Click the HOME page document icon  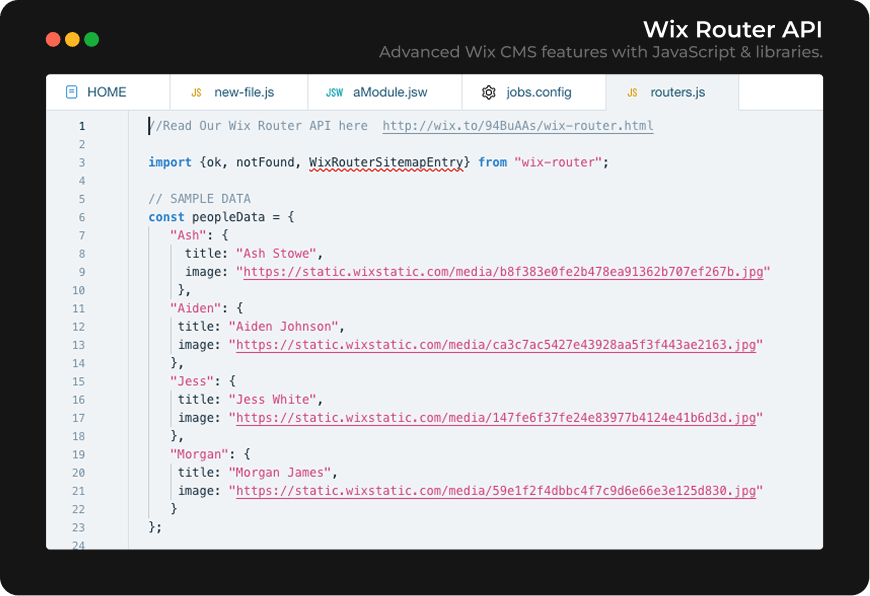point(72,92)
